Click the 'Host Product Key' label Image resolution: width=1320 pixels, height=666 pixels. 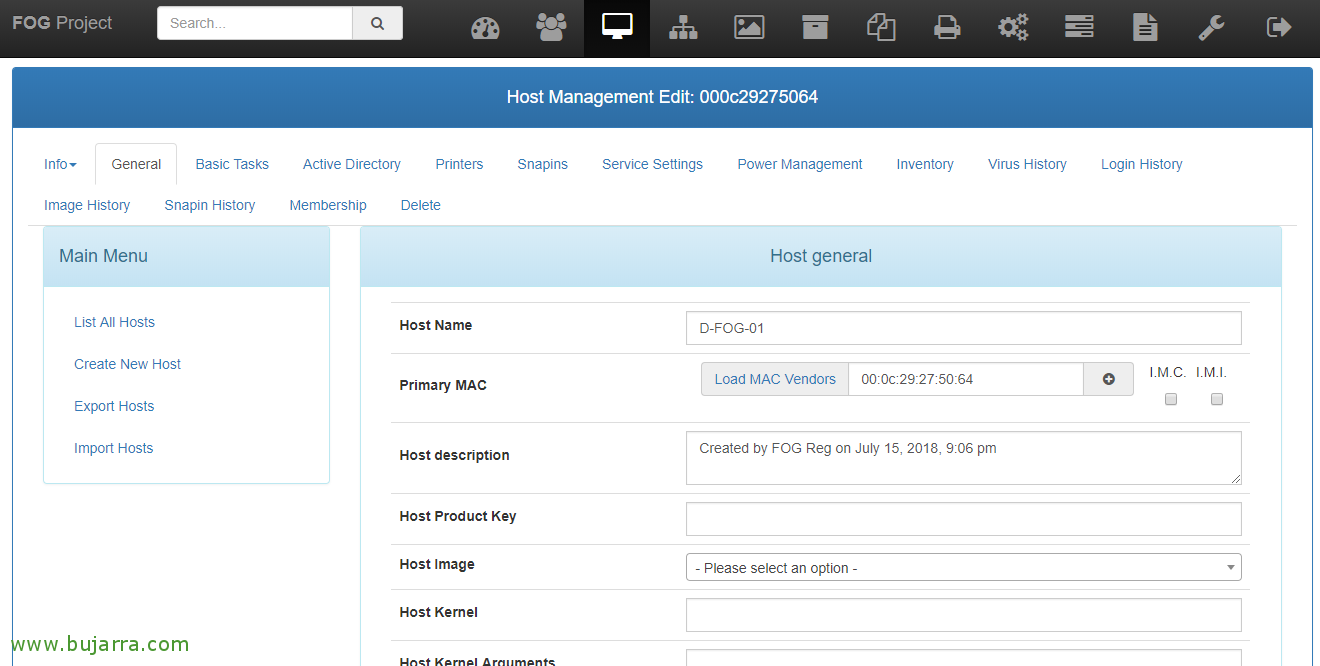458,516
